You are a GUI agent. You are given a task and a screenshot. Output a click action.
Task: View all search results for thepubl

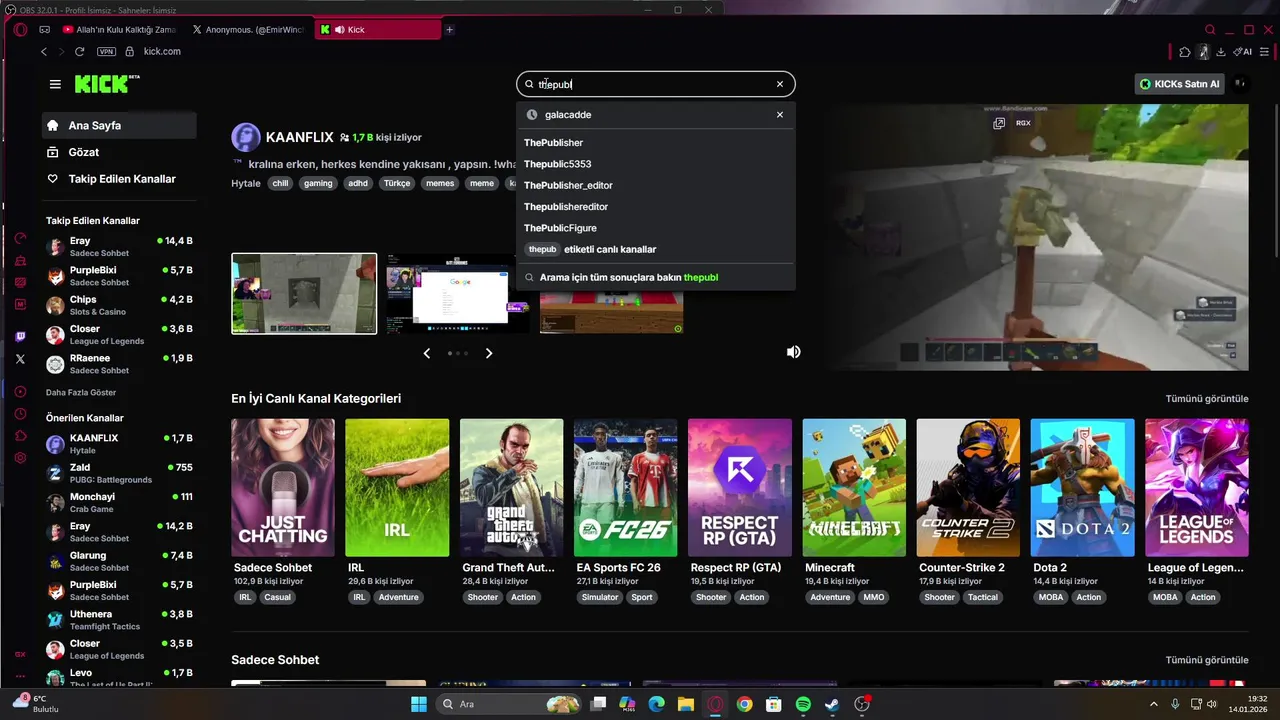[629, 277]
